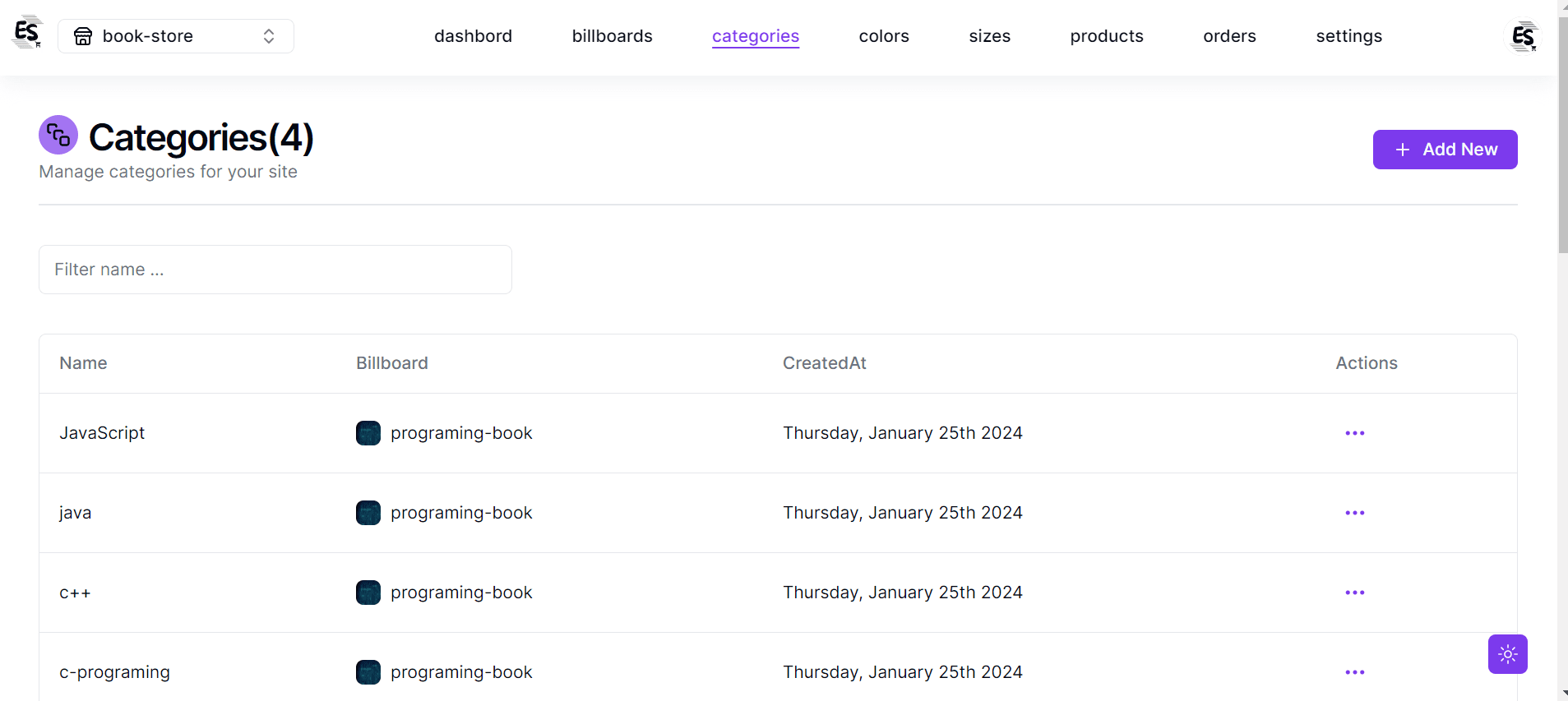This screenshot has height=701, width=1568.
Task: Click the Name column header
Action: (x=83, y=363)
